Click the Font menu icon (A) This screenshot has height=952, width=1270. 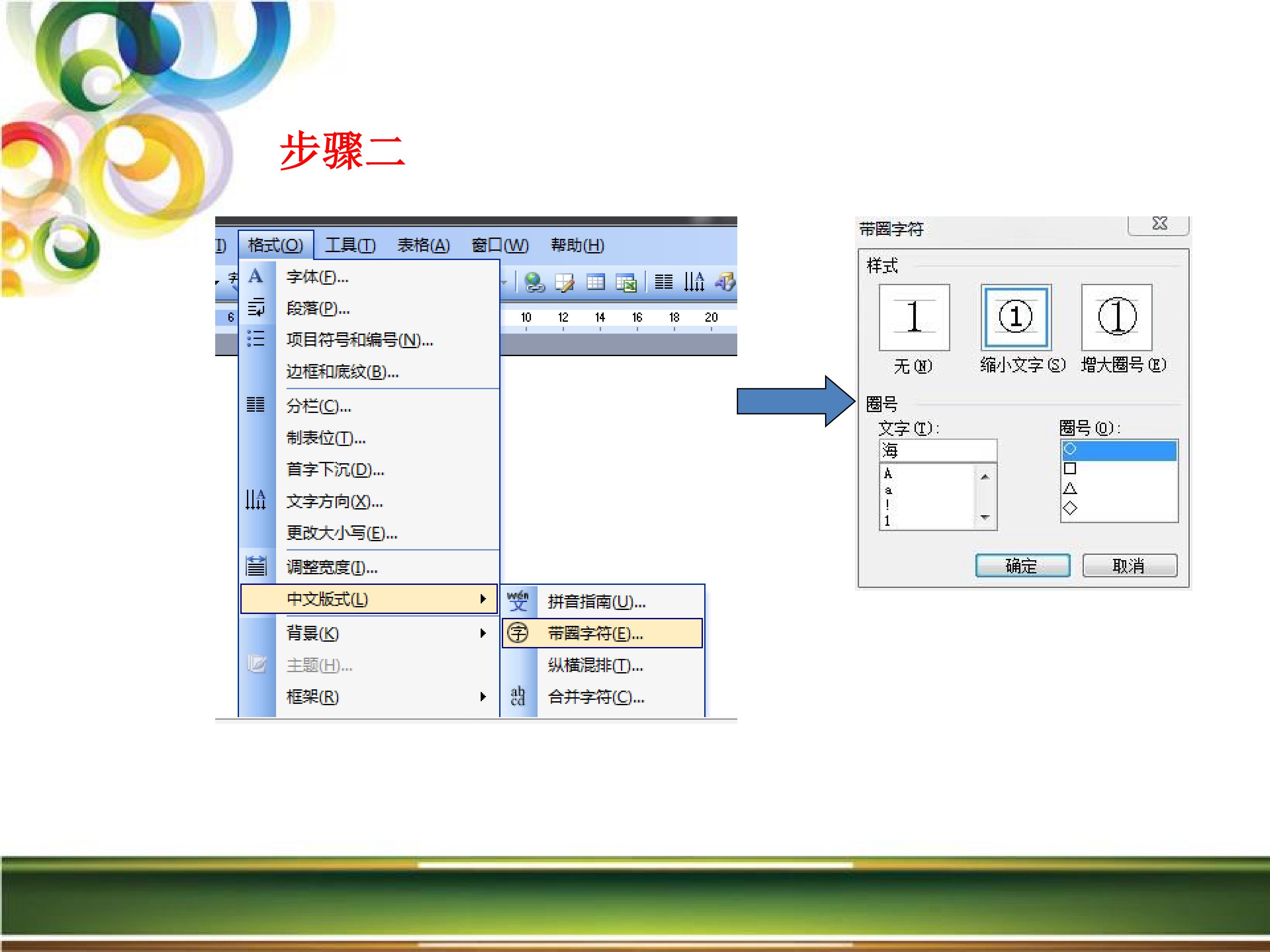click(256, 277)
